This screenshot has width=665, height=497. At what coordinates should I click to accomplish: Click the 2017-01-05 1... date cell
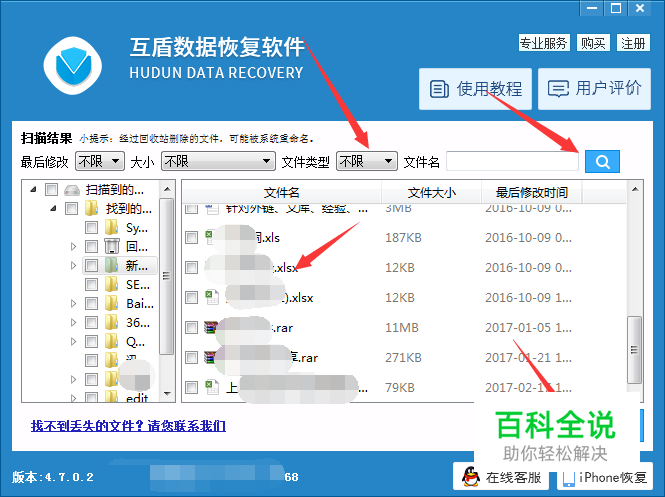(x=528, y=327)
